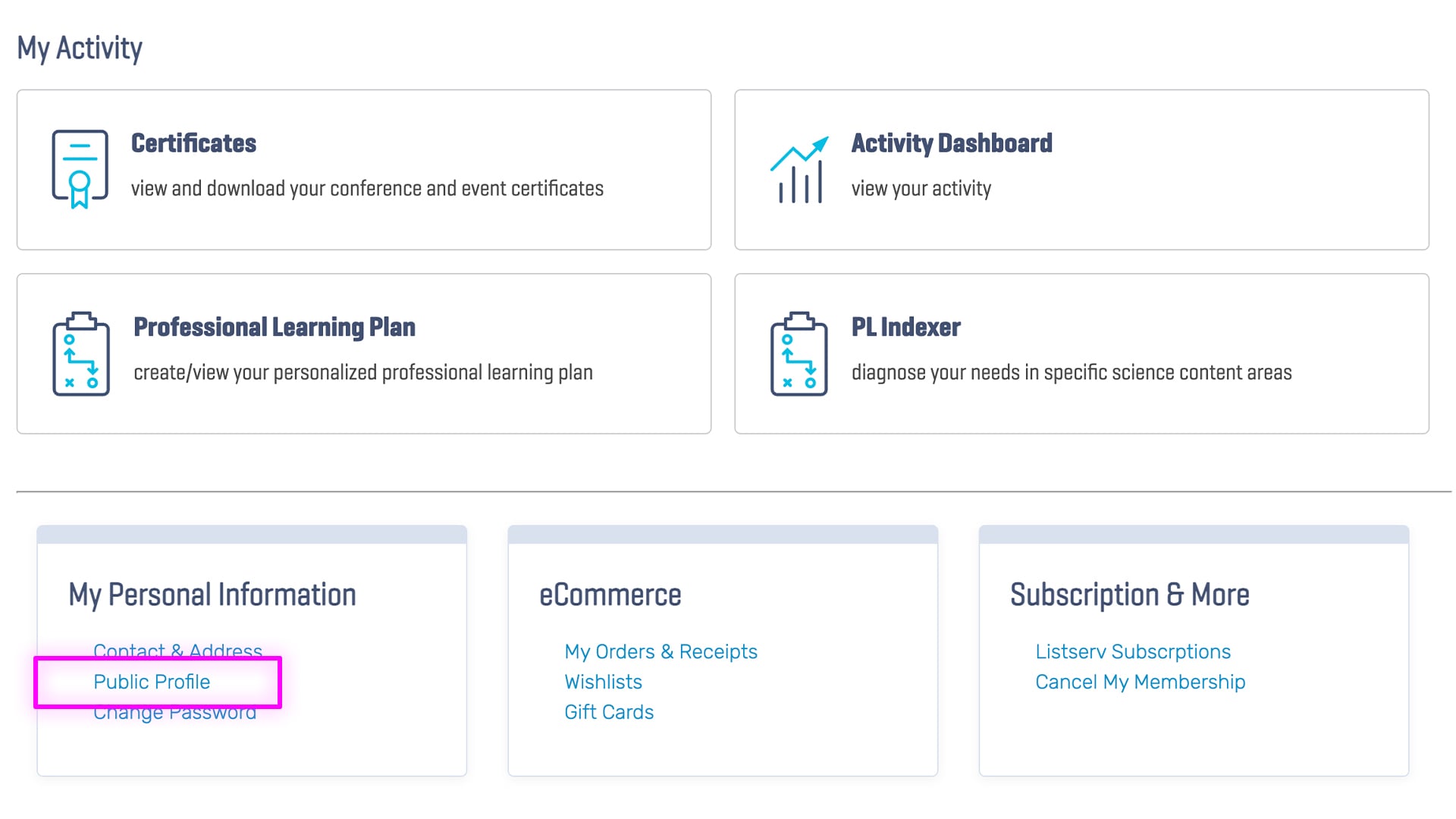
Task: Open the Public Profile link
Action: pyautogui.click(x=152, y=682)
